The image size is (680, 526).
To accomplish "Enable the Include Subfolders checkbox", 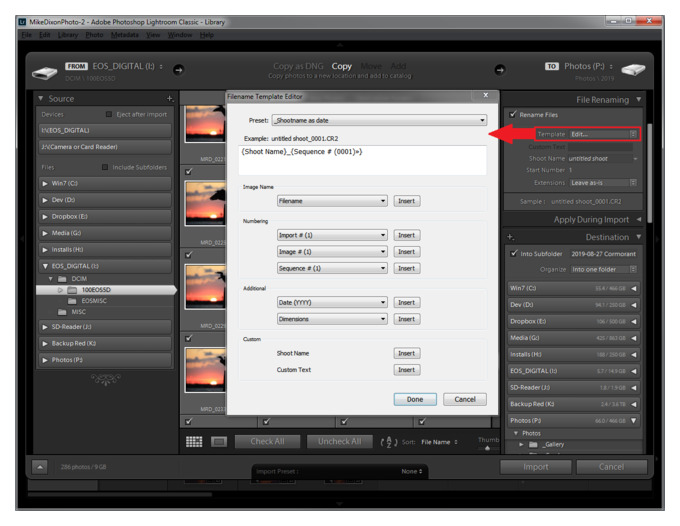I will pyautogui.click(x=104, y=167).
